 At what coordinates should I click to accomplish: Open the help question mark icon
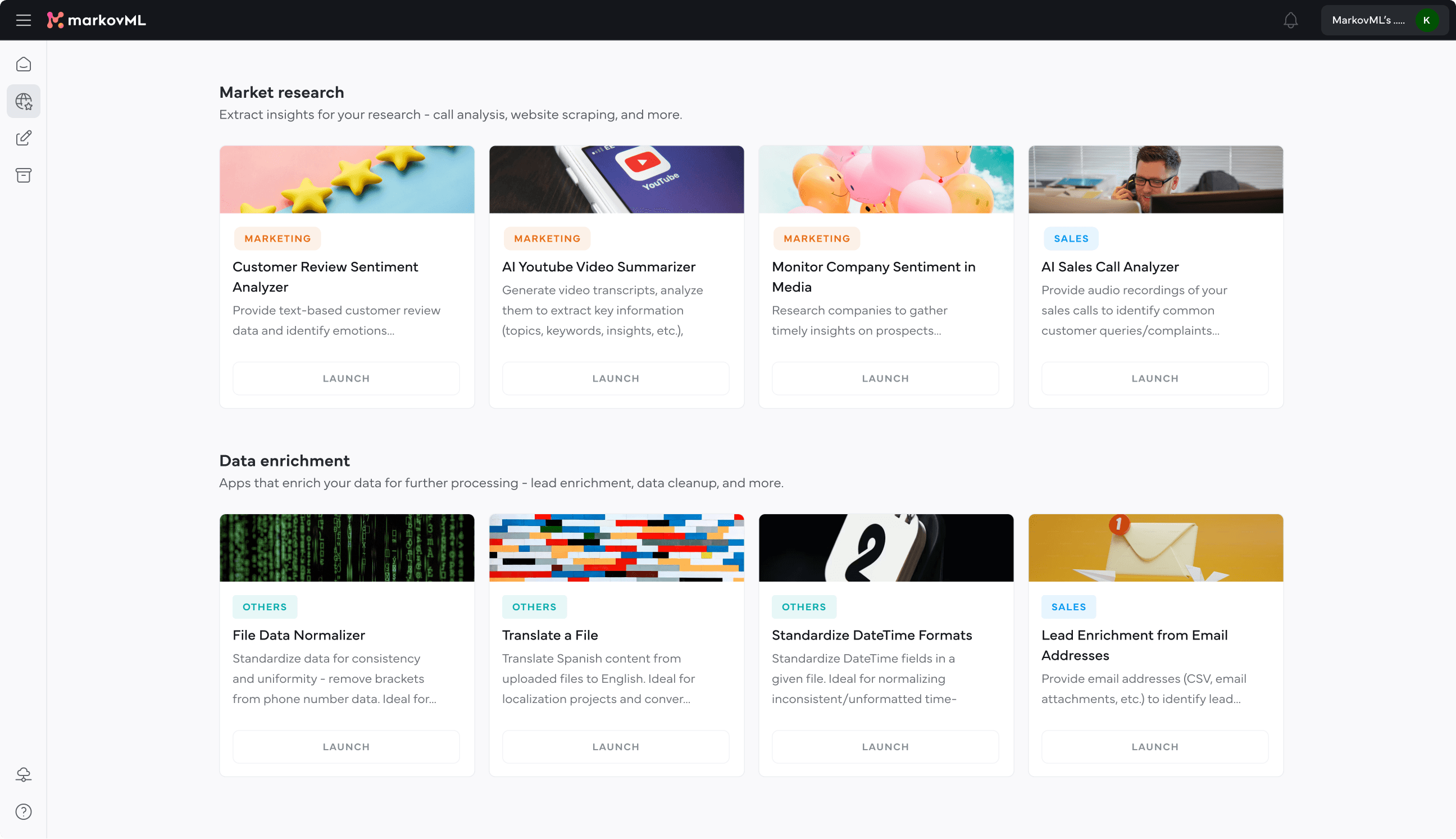coord(24,811)
